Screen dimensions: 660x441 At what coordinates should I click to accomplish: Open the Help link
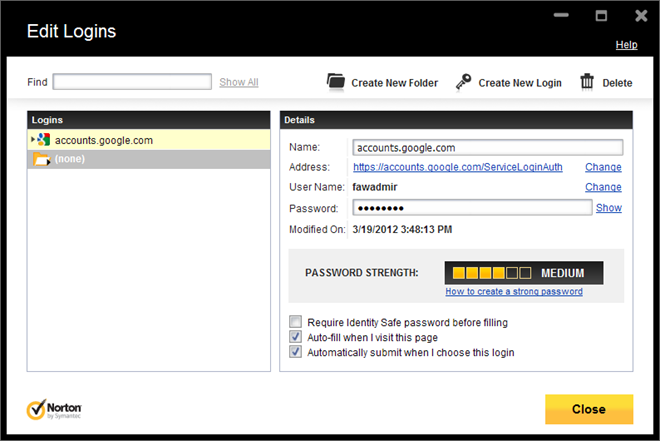pyautogui.click(x=626, y=45)
